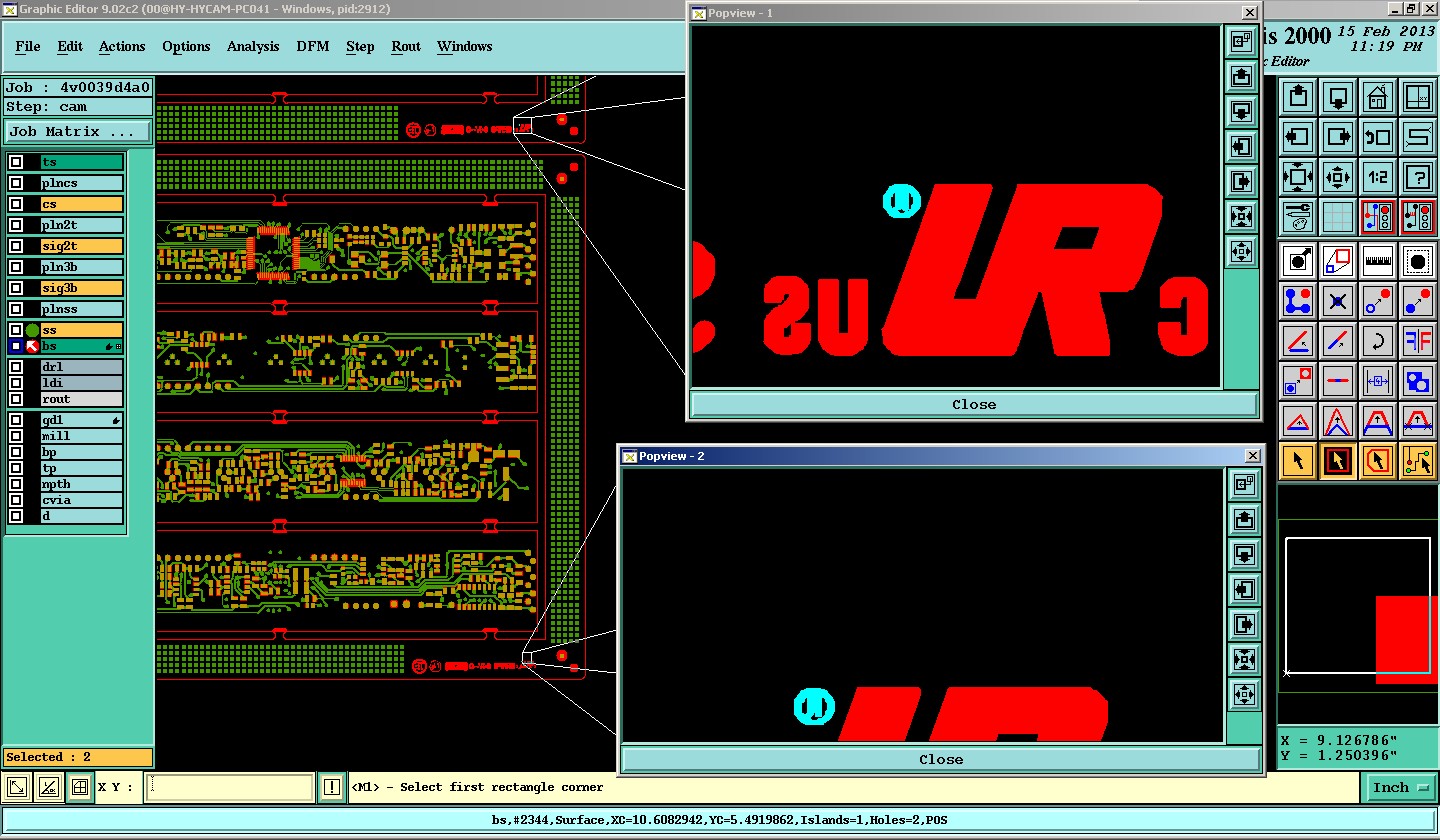Image resolution: width=1440 pixels, height=840 pixels.
Task: Click the Job Matrix button
Action: (78, 131)
